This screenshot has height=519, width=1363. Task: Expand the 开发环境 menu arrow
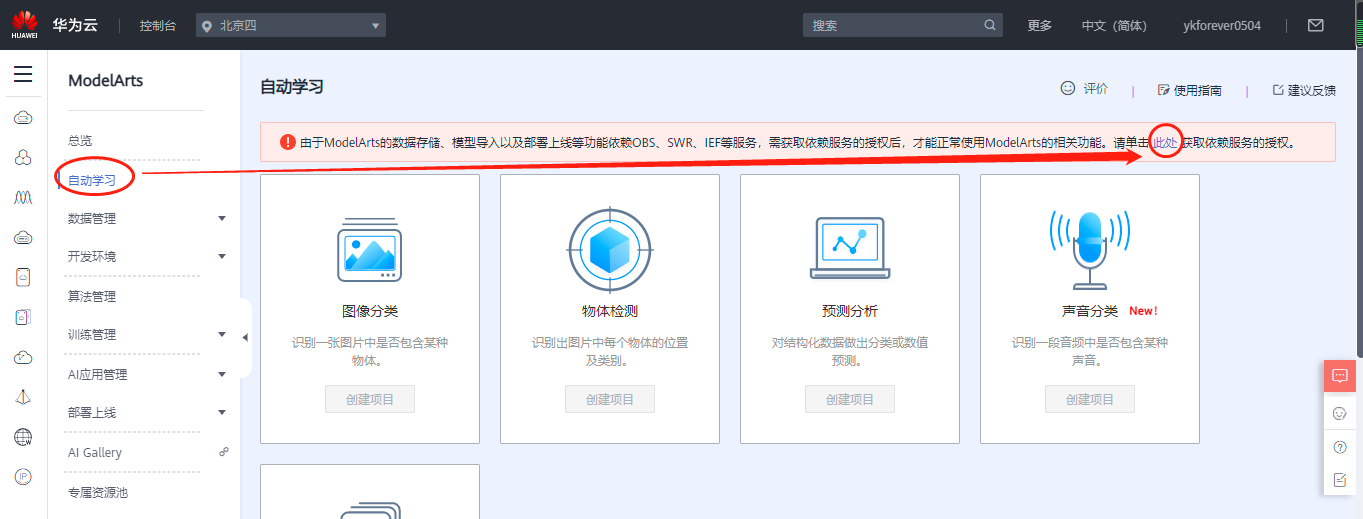[222, 256]
